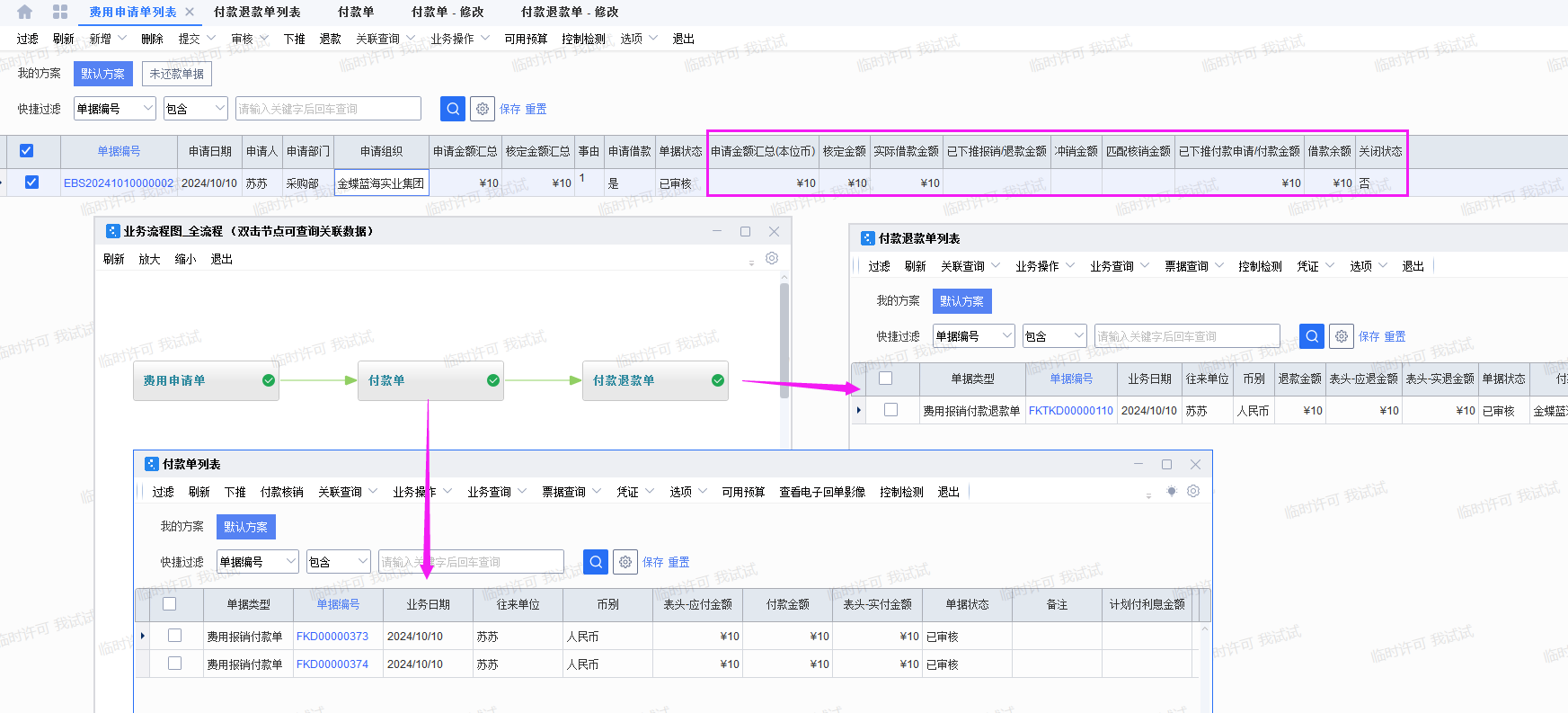1568x713 pixels.
Task: Open 包含 dropdown in 付款单列表
Action: click(x=339, y=562)
